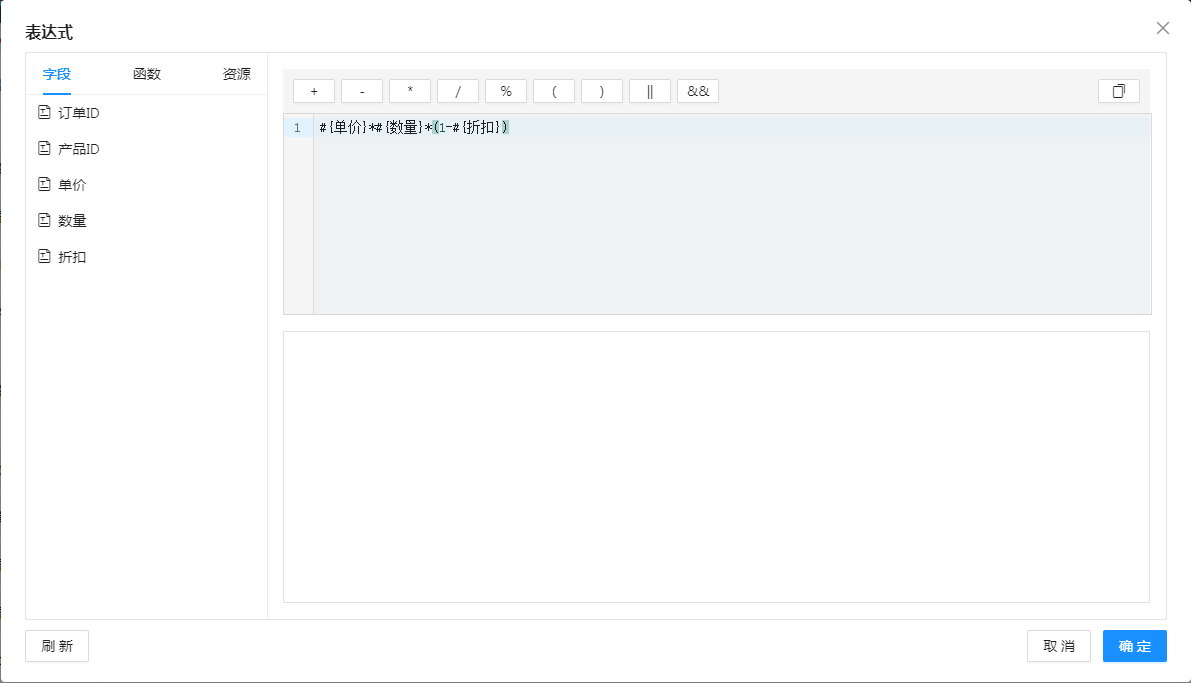Insert a left parenthesis
This screenshot has height=683, width=1191.
554,91
